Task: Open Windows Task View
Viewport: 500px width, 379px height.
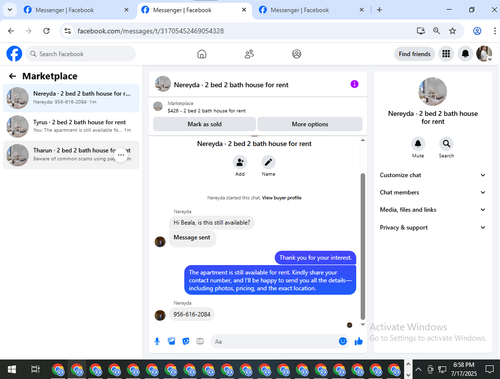Action: point(35,369)
